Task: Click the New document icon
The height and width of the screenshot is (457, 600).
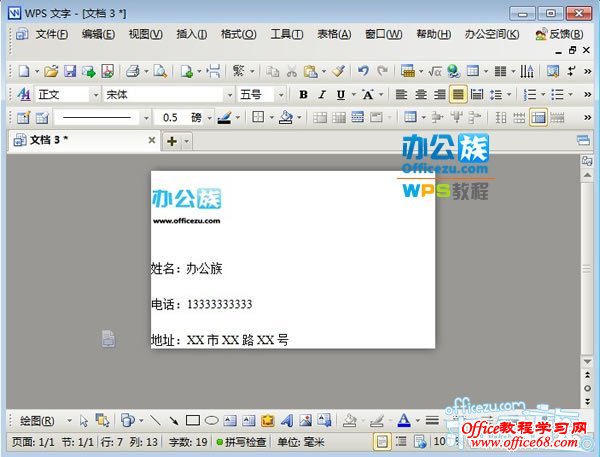Action: (24, 71)
